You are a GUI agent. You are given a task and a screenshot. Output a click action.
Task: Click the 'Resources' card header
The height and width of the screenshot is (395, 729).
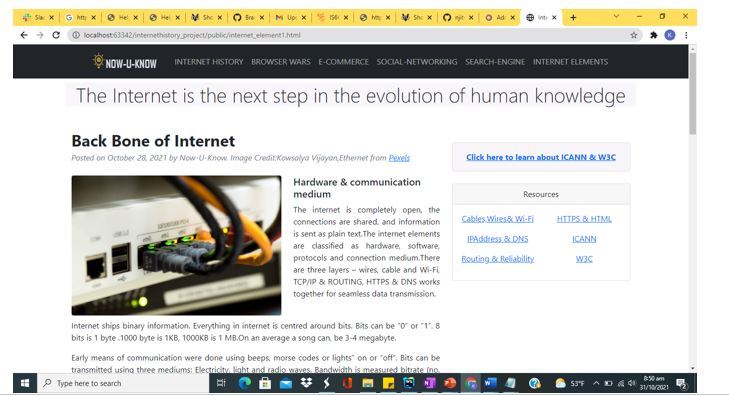[x=541, y=194]
